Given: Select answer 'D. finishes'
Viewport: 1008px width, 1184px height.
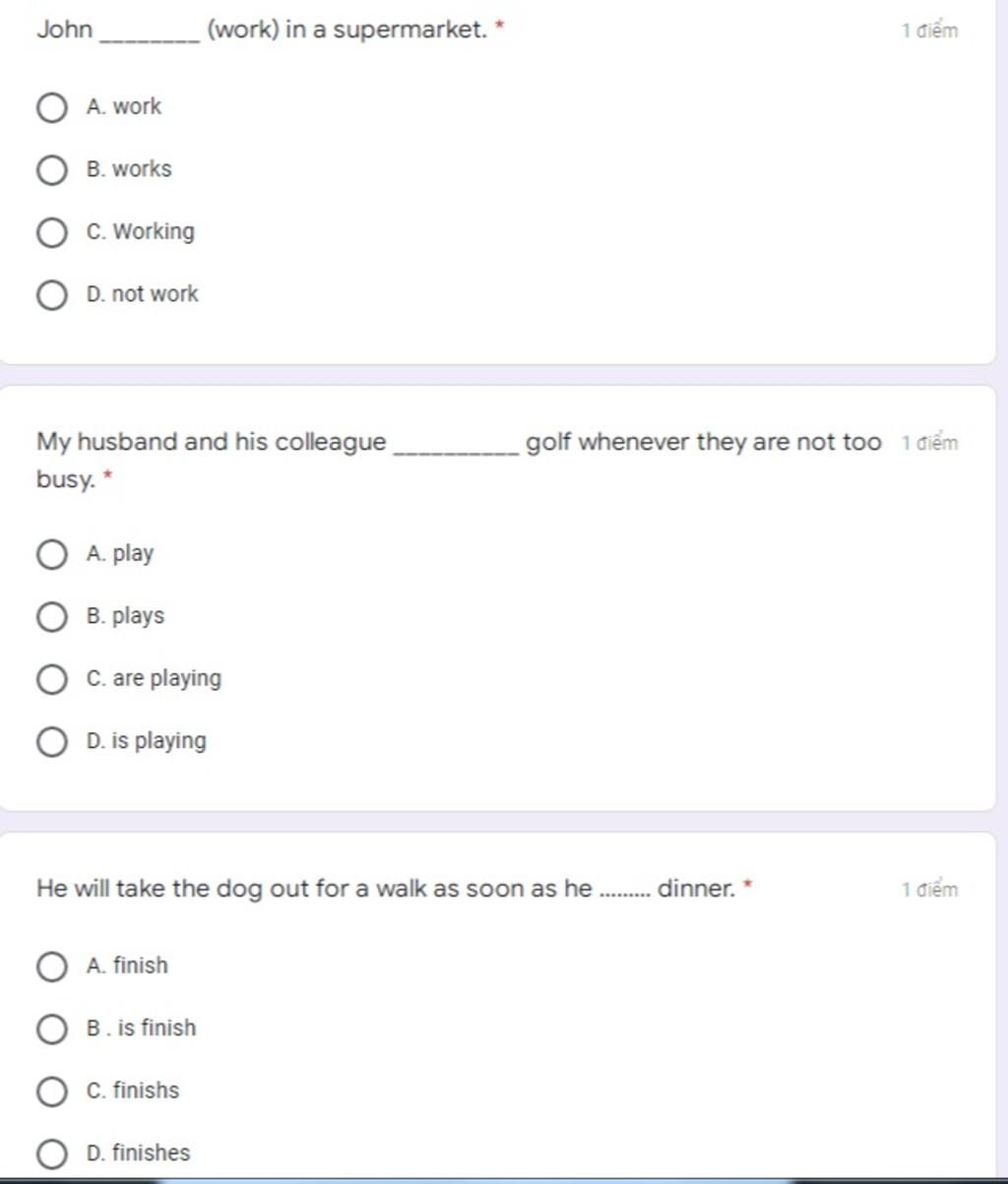Looking at the screenshot, I should point(52,1153).
